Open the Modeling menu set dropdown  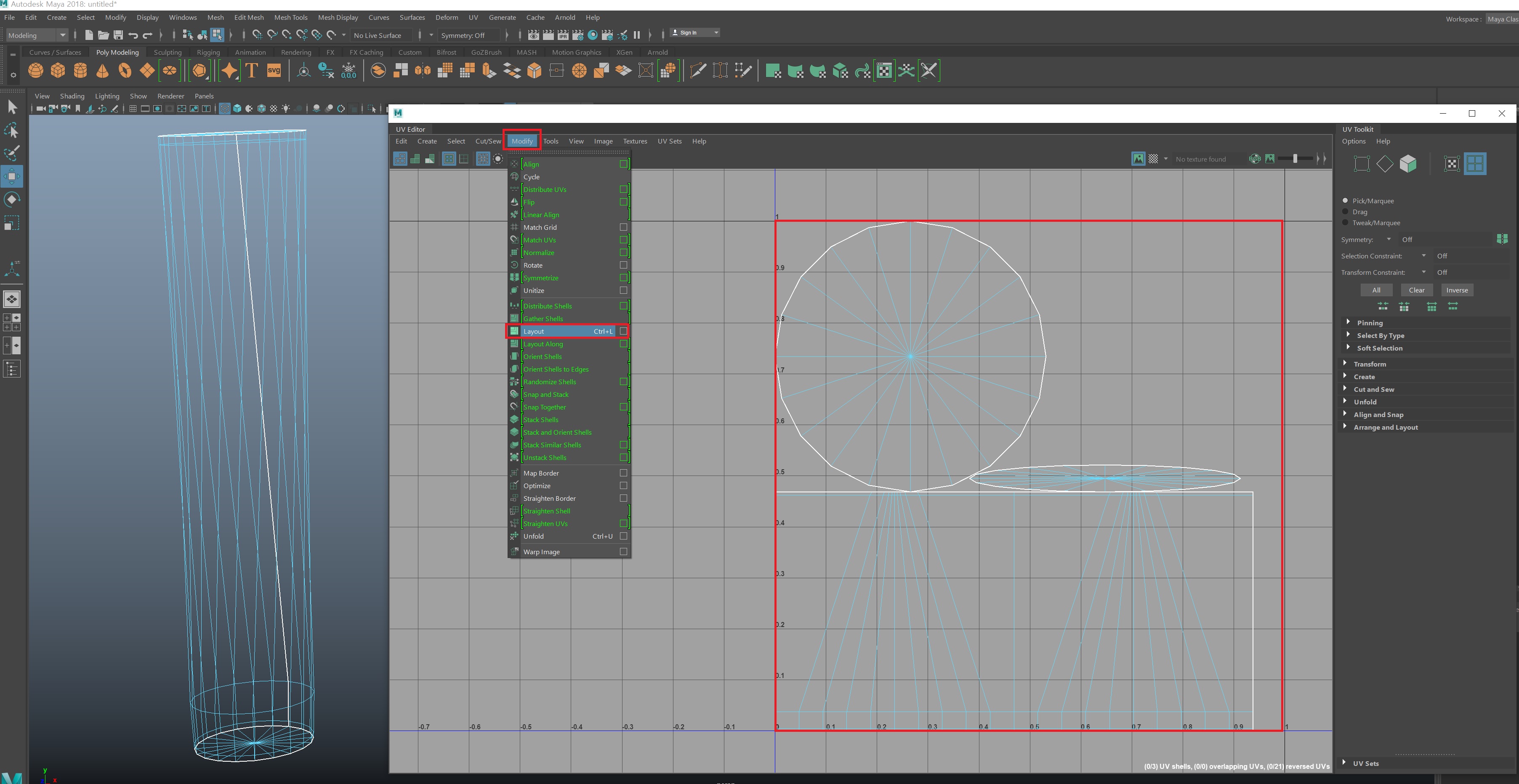(37, 35)
